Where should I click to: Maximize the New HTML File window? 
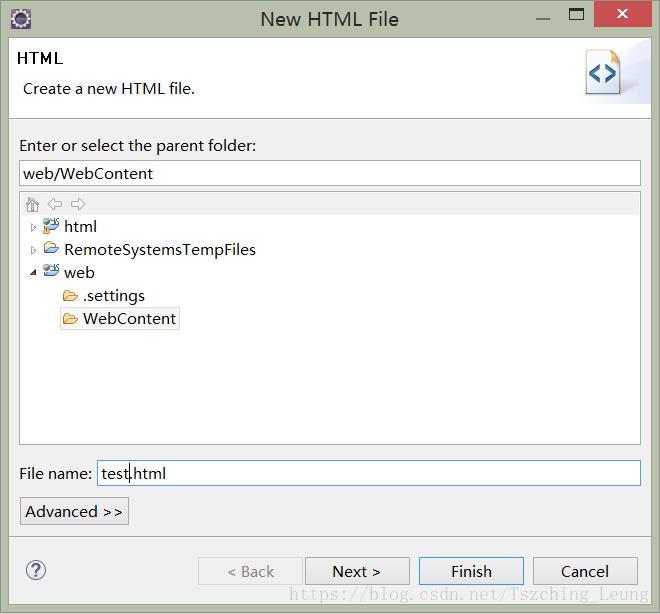576,14
